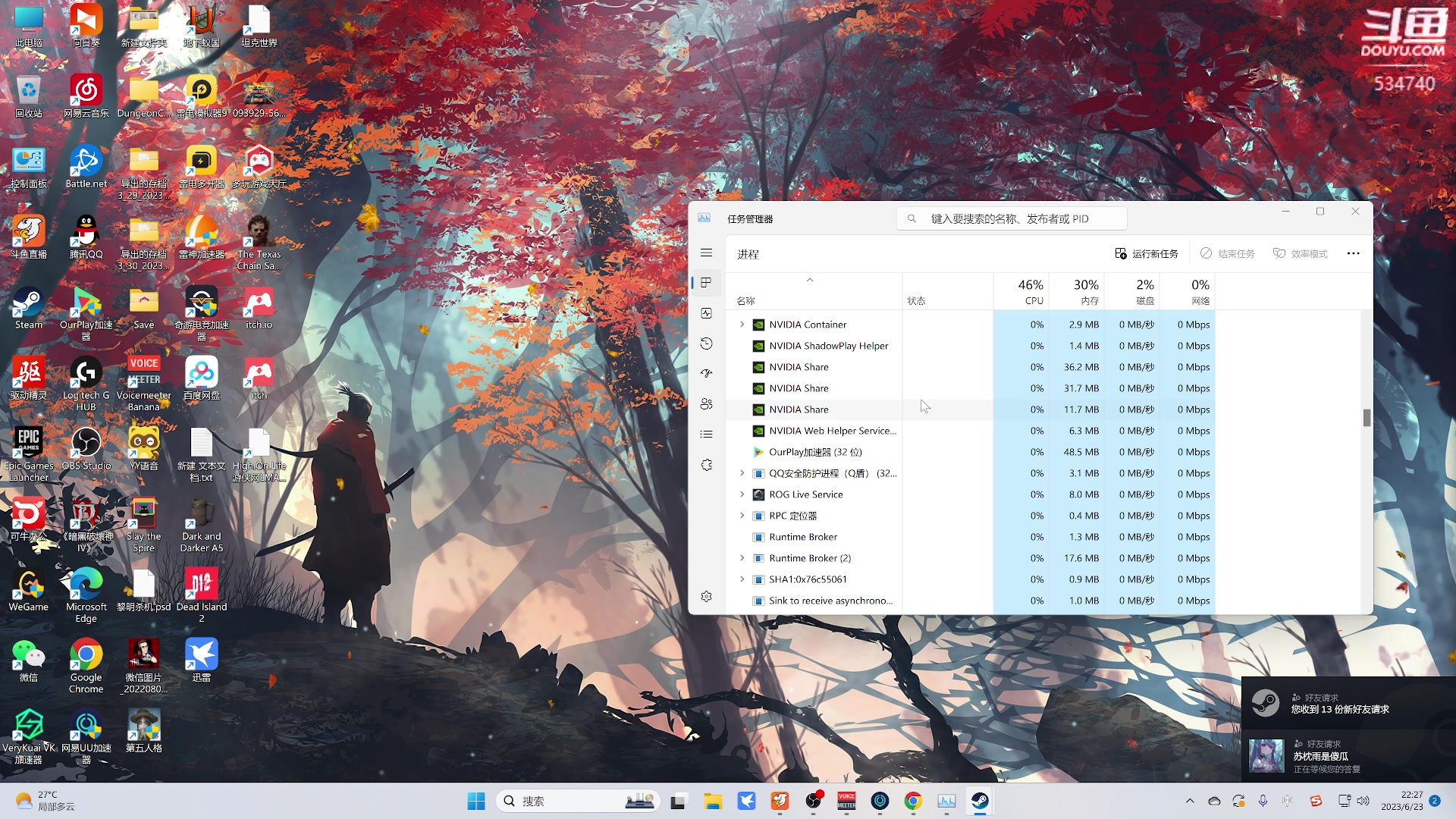This screenshot has height=819, width=1456.
Task: Open the Steam 13 friend requests notification
Action: coord(1348,703)
